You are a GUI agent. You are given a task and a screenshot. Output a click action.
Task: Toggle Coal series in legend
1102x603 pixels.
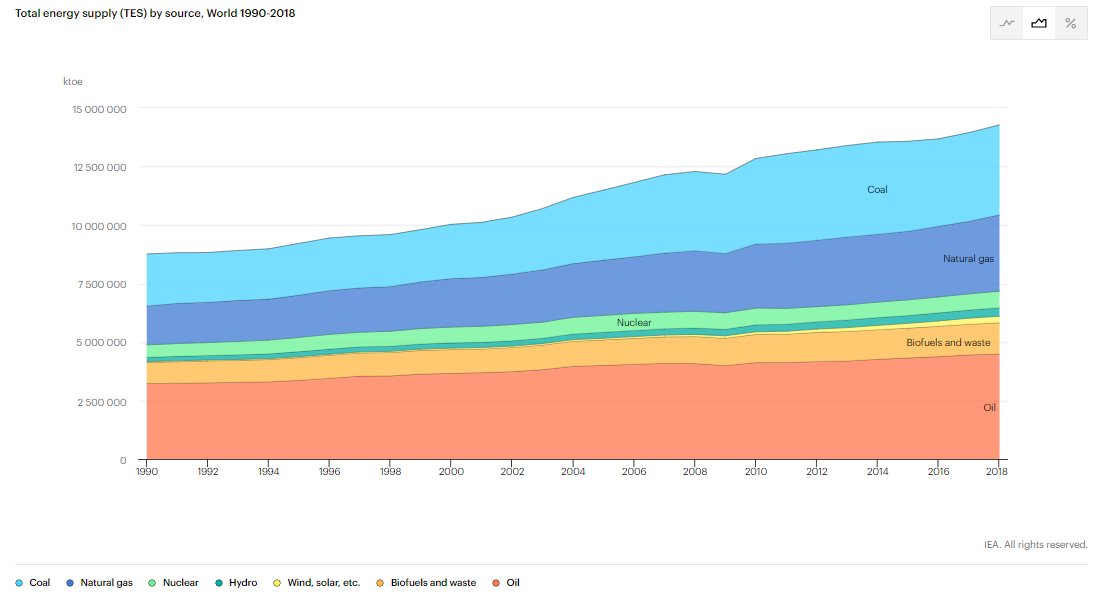pyautogui.click(x=39, y=582)
